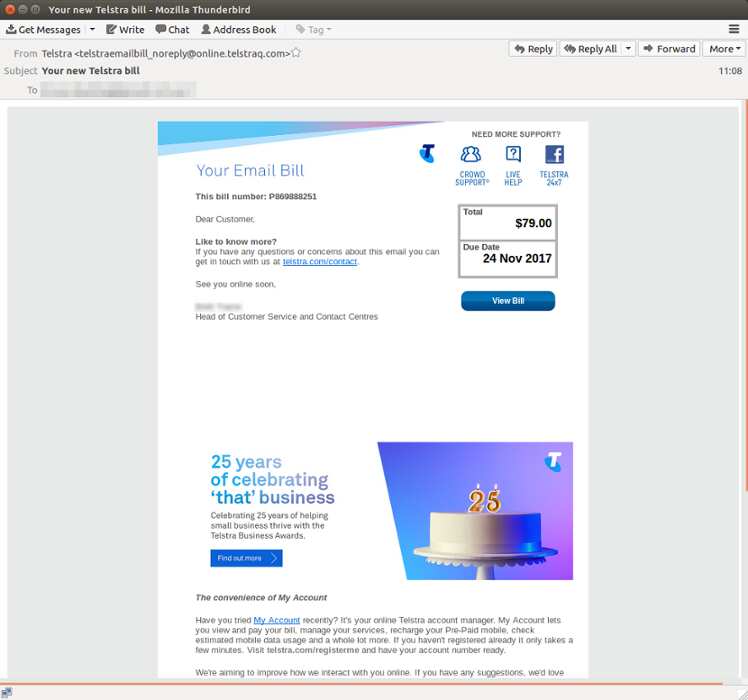Open the Tag dropdown
The image size is (748, 700).
coord(313,30)
